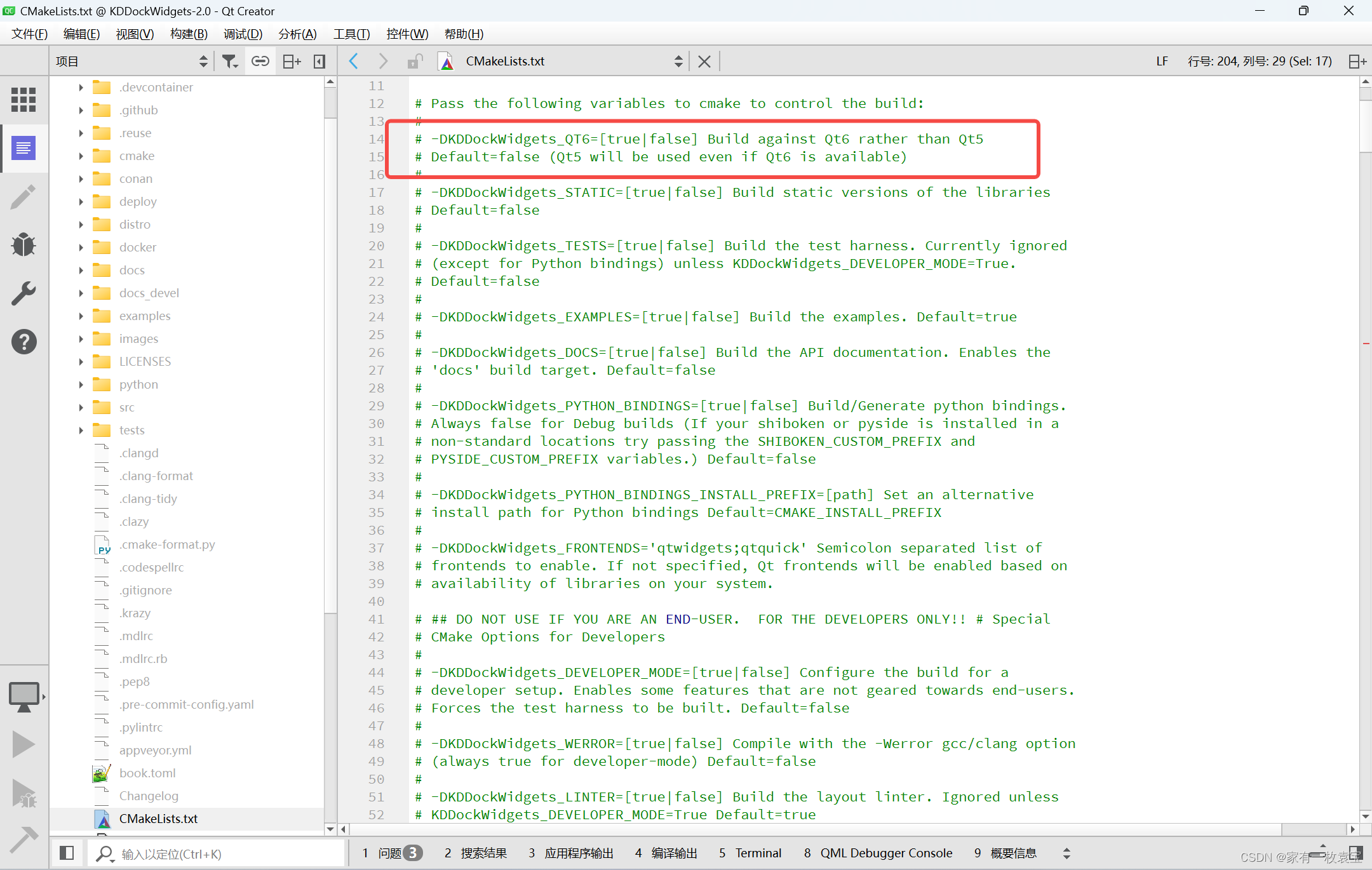Screen dimensions: 1372x870
Task: Click line number 37 in the gutter
Action: [376, 547]
